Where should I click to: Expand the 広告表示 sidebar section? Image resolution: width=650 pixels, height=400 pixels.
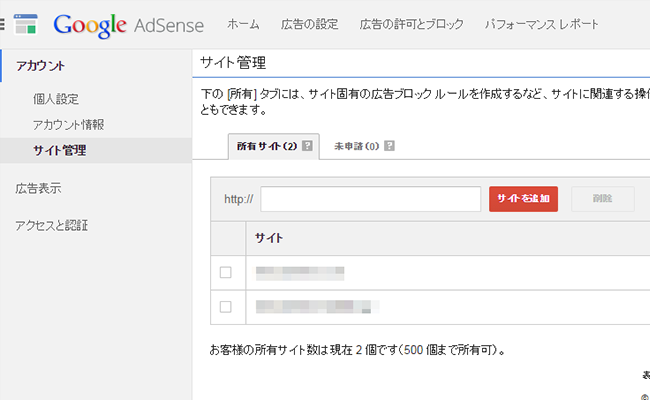tap(38, 189)
